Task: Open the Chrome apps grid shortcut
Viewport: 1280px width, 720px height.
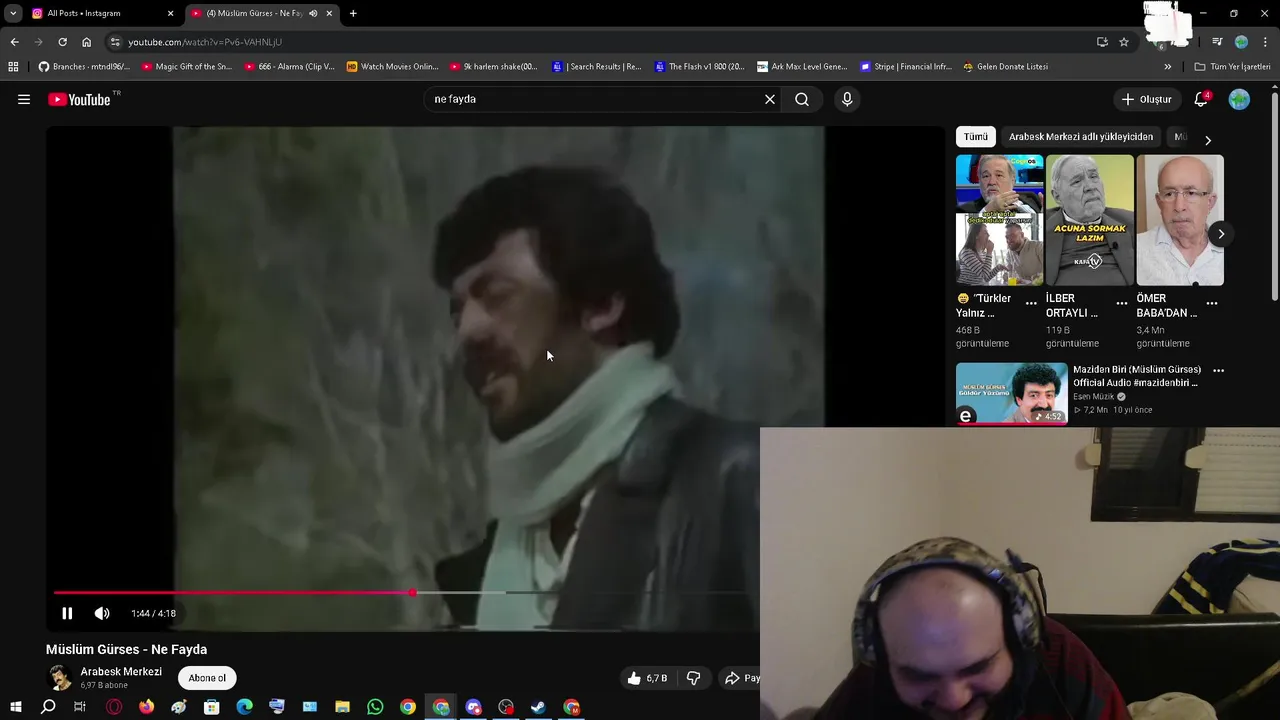Action: click(x=13, y=67)
